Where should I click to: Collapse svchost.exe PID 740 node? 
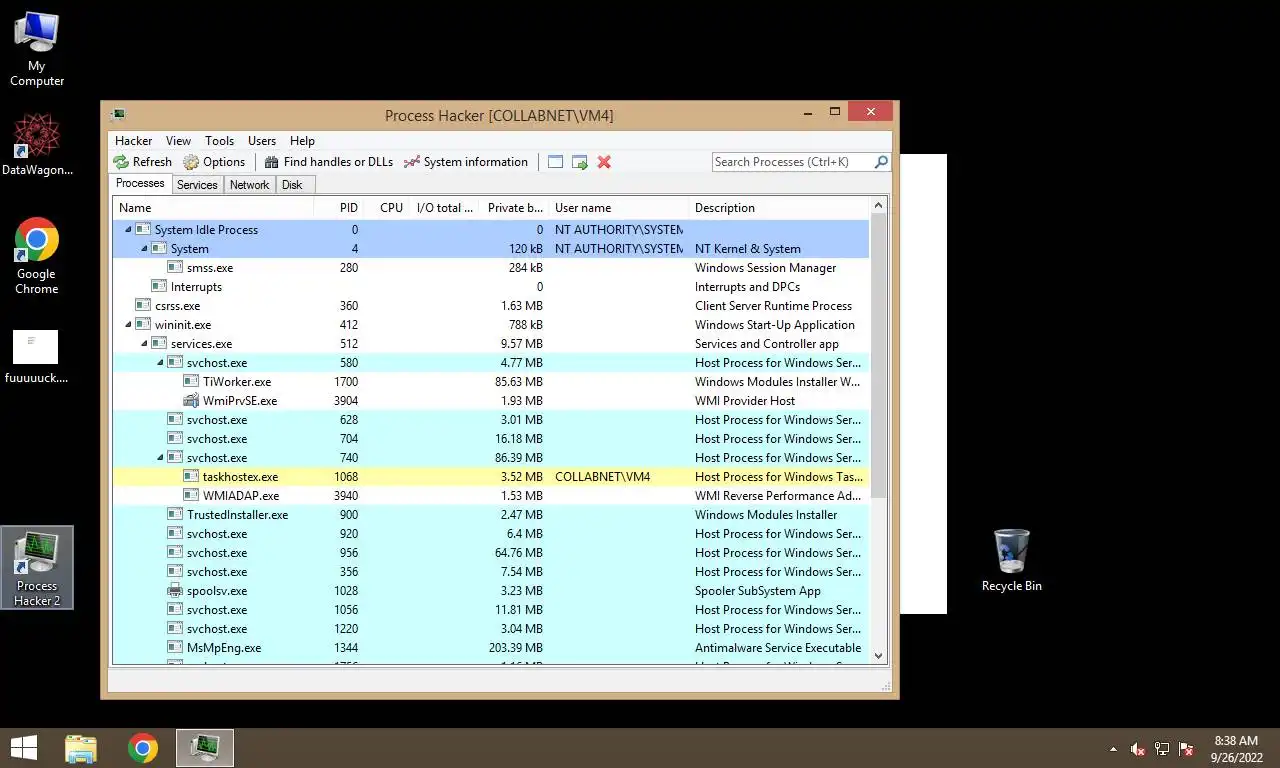pos(160,458)
